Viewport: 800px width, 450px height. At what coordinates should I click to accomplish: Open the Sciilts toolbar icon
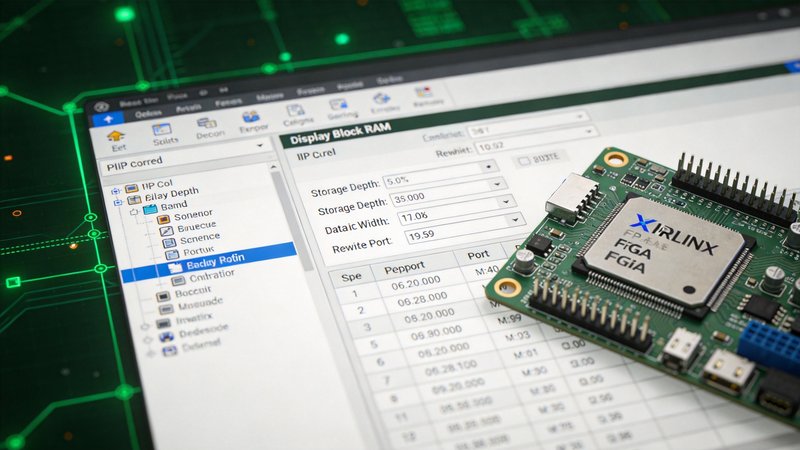pos(162,130)
